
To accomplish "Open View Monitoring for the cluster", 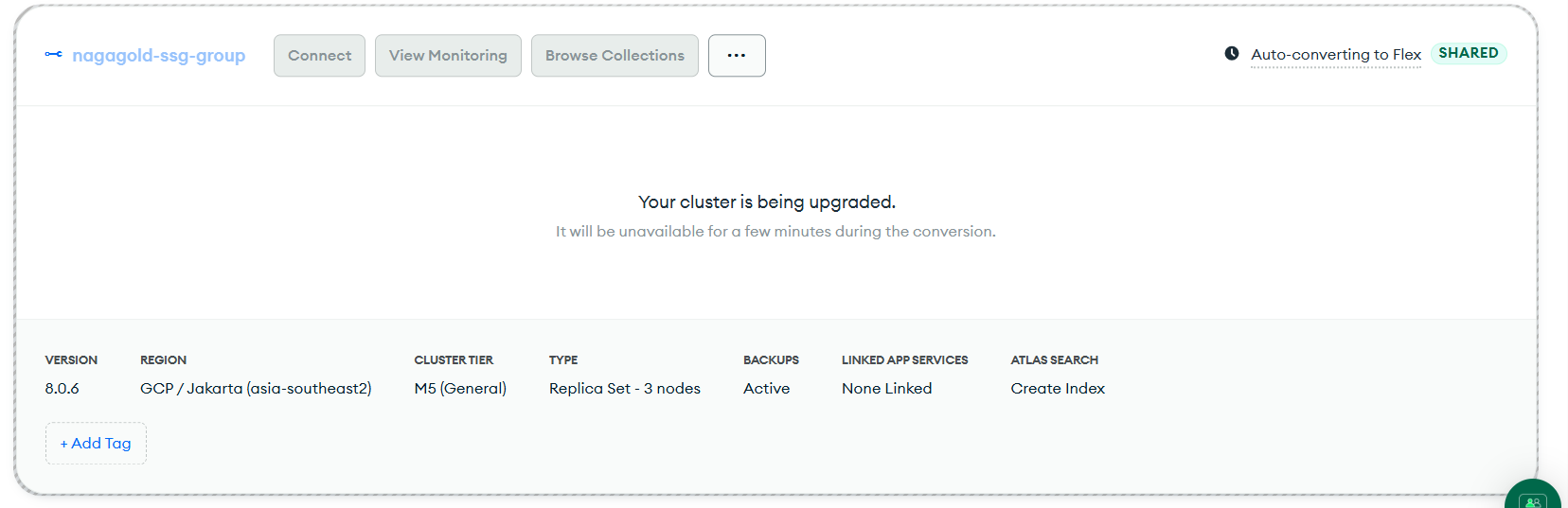I will point(448,56).
